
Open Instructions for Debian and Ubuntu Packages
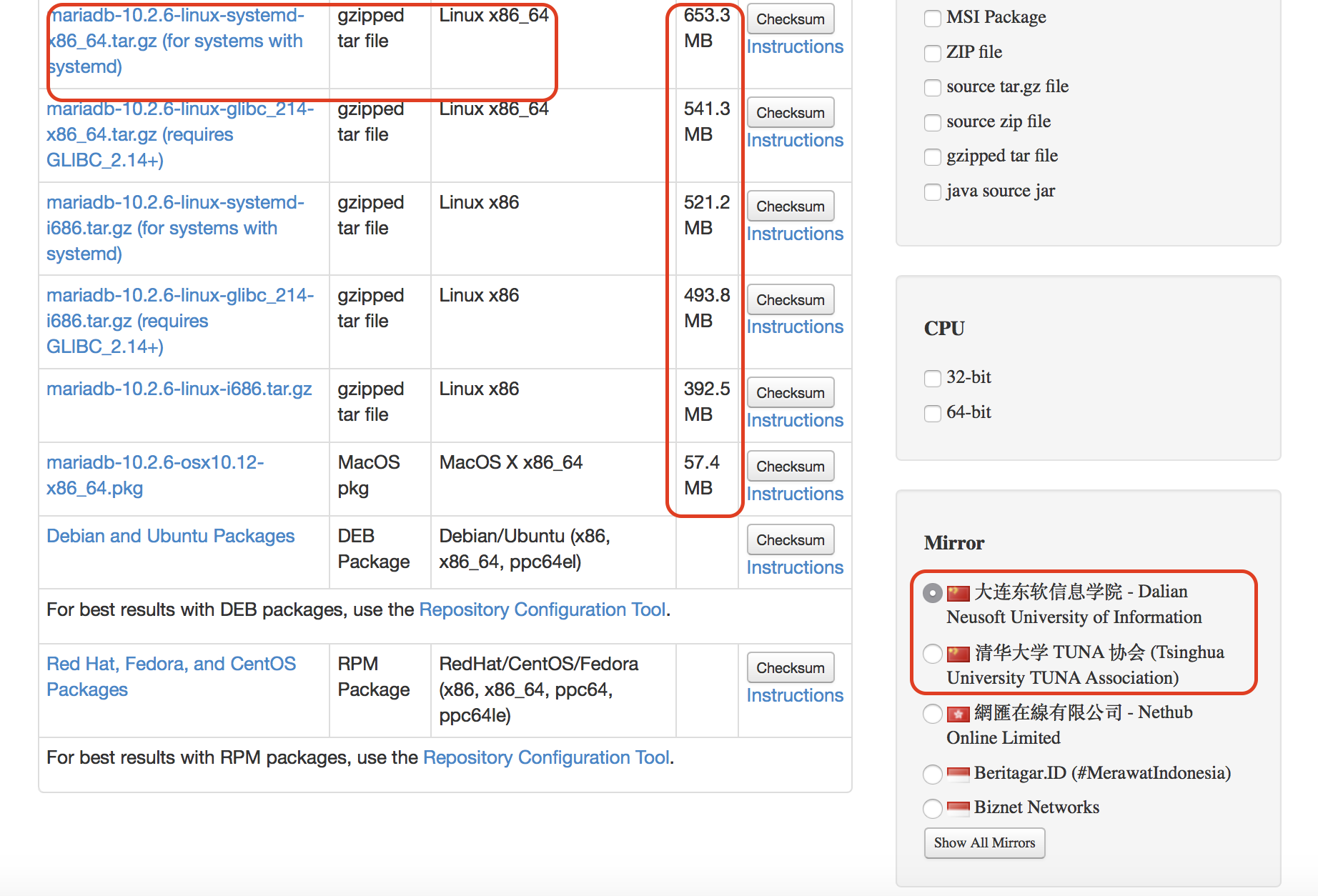pos(795,568)
